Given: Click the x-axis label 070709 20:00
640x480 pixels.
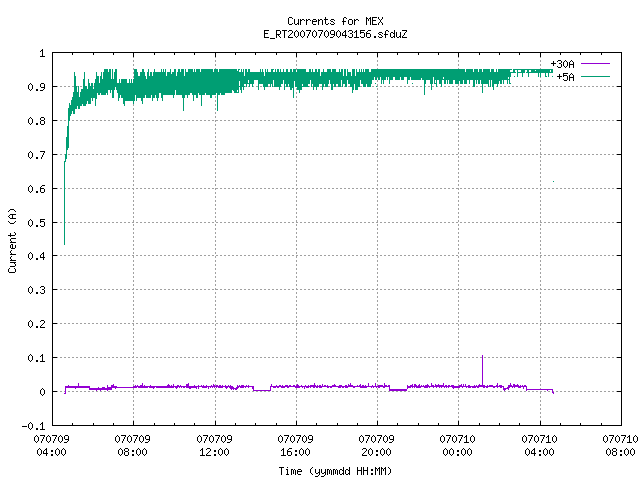Looking at the screenshot, I should tap(376, 446).
